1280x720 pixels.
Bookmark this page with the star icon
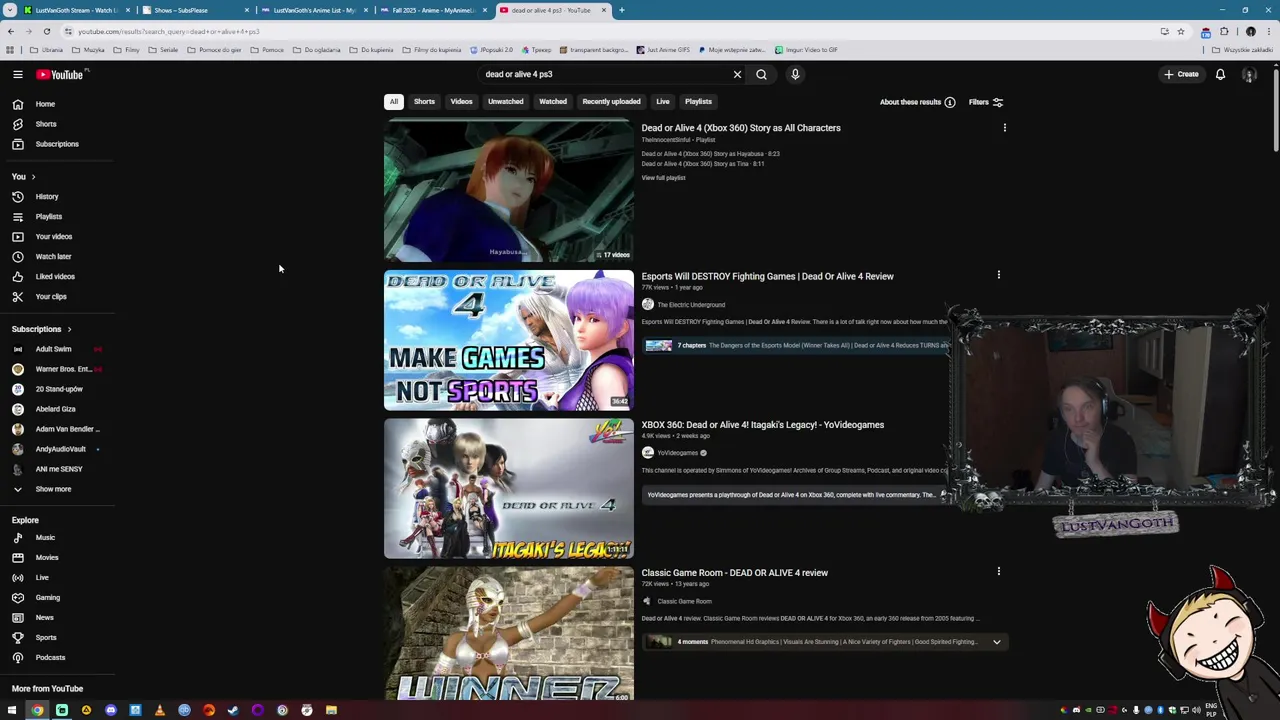[1181, 31]
